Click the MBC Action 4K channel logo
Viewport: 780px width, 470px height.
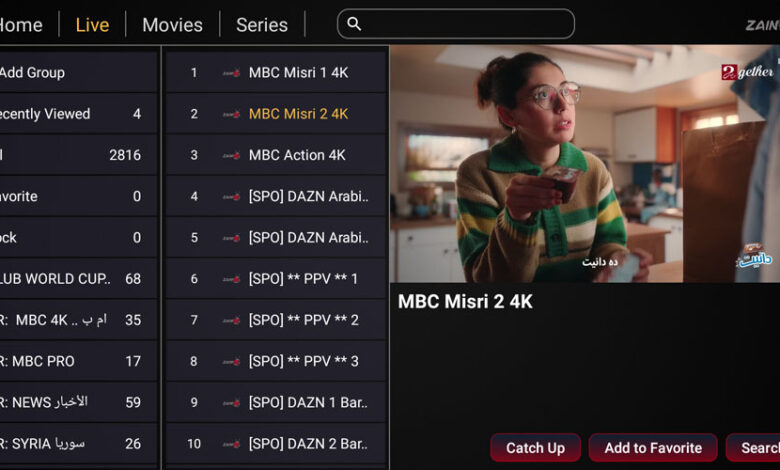[231, 156]
